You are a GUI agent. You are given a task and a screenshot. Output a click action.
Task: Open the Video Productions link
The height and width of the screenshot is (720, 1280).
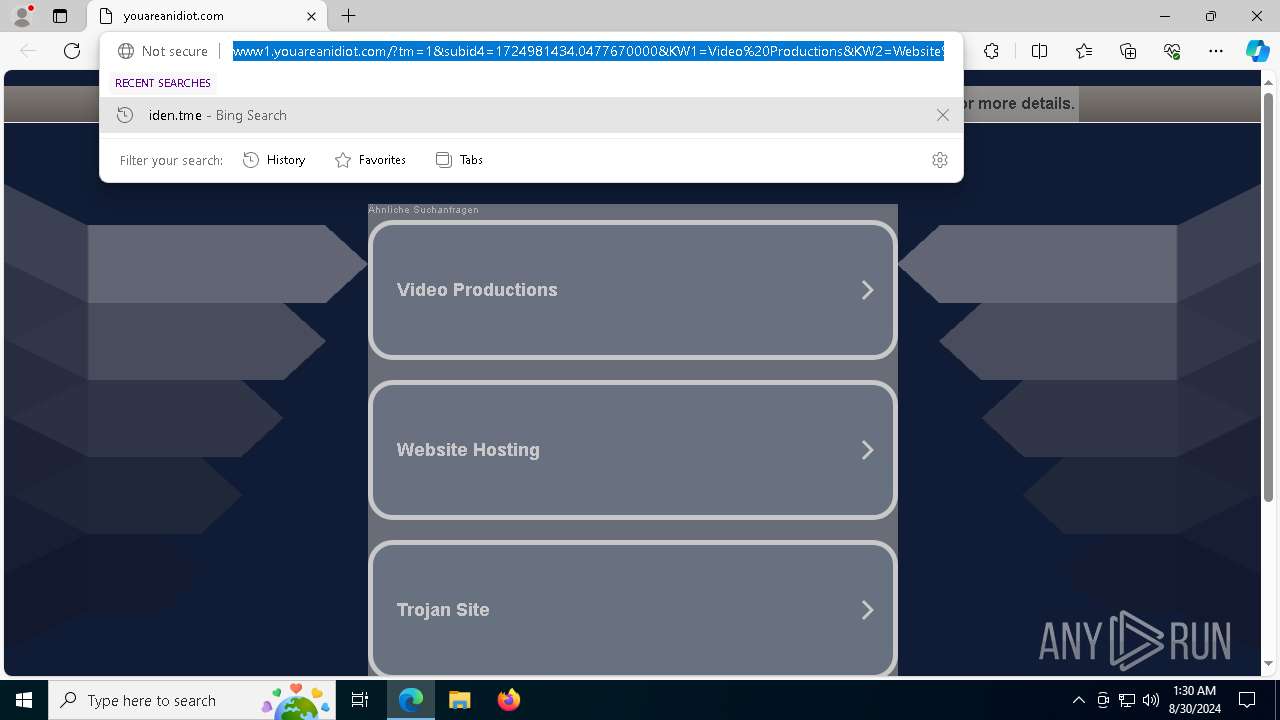pyautogui.click(x=632, y=290)
